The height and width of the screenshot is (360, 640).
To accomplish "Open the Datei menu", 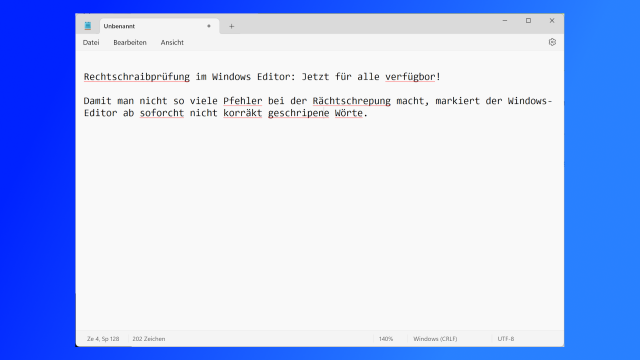I will point(91,42).
